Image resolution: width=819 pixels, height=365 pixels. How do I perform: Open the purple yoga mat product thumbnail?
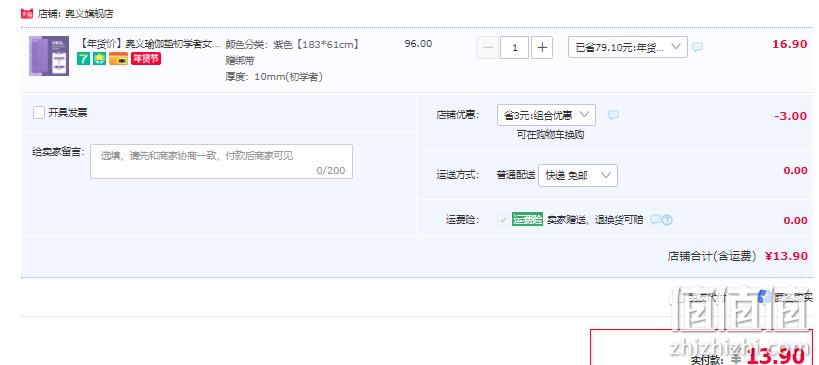pos(49,56)
